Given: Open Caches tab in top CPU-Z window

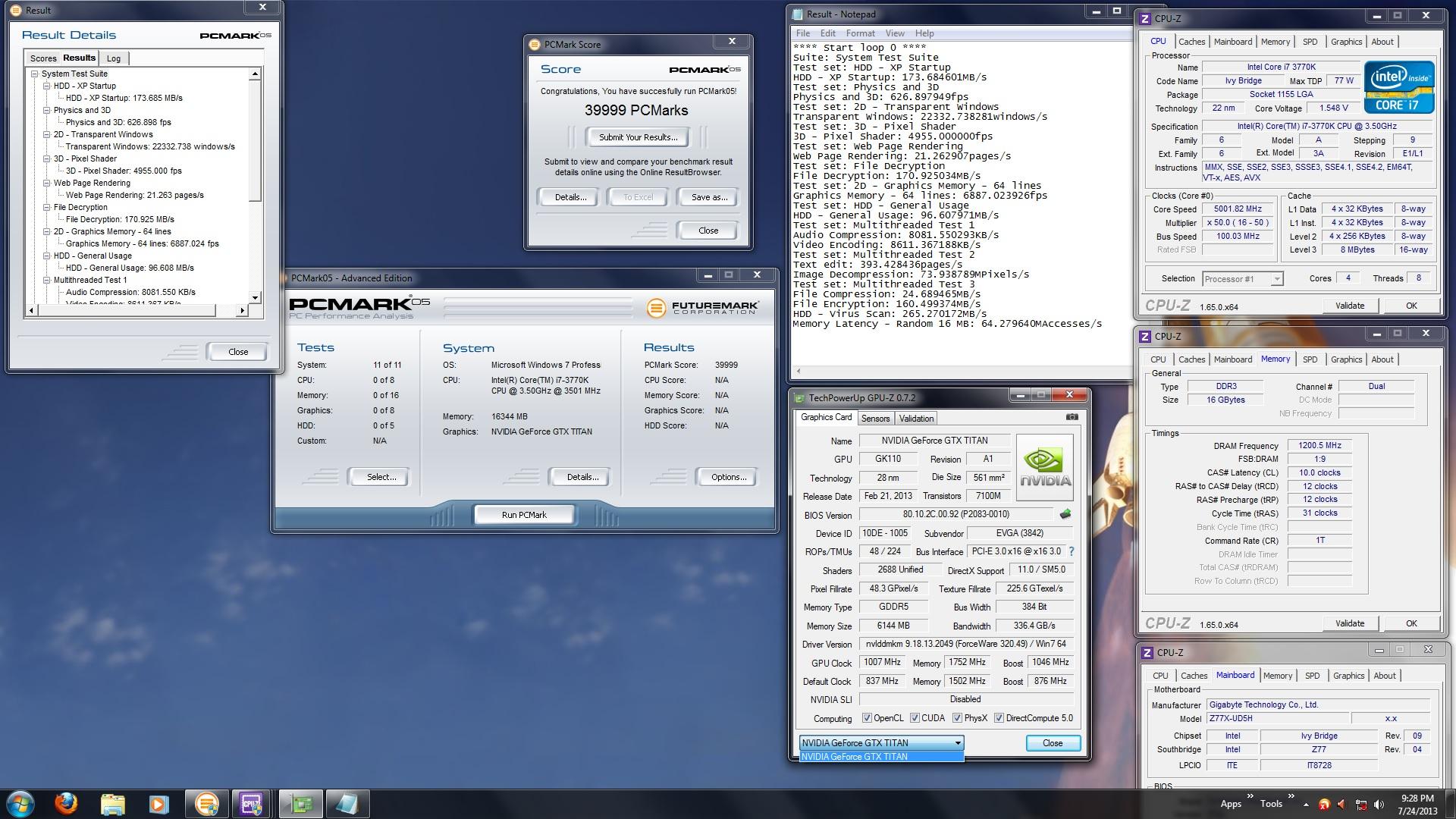Looking at the screenshot, I should [1191, 42].
